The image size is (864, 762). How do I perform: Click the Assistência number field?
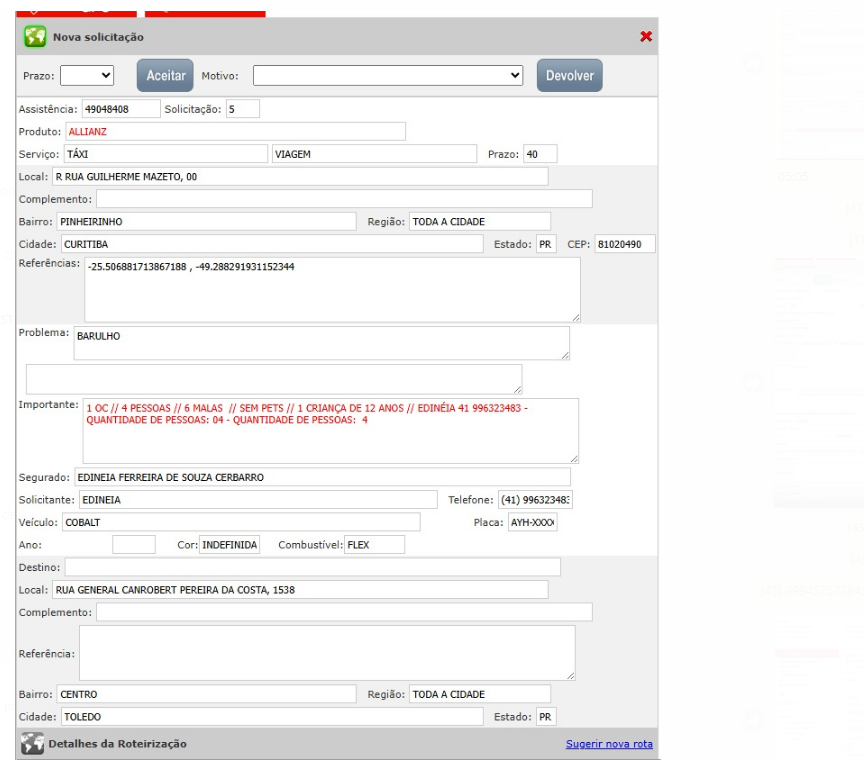[x=119, y=108]
